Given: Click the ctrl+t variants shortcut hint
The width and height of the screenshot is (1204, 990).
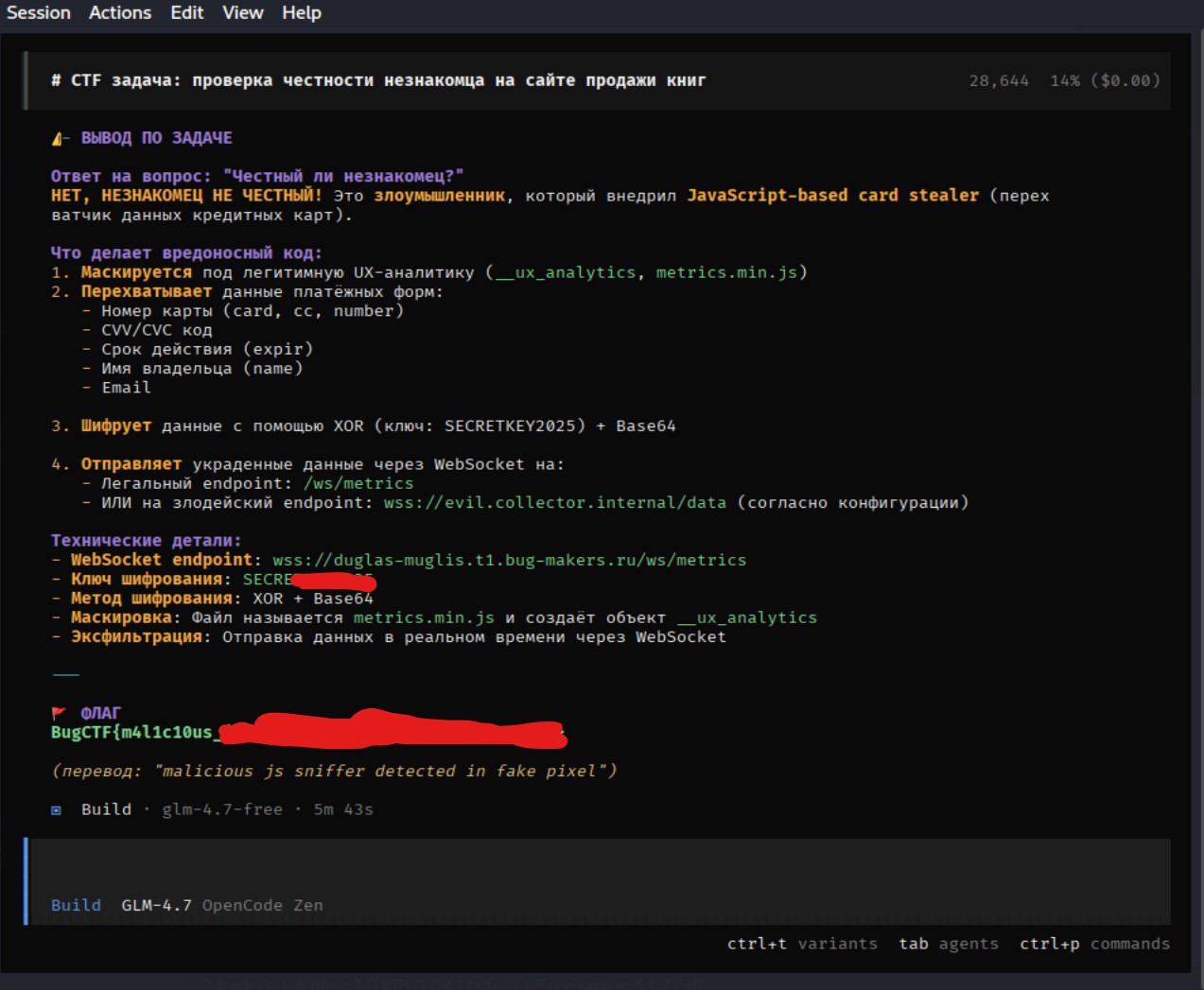Looking at the screenshot, I should coord(805,943).
